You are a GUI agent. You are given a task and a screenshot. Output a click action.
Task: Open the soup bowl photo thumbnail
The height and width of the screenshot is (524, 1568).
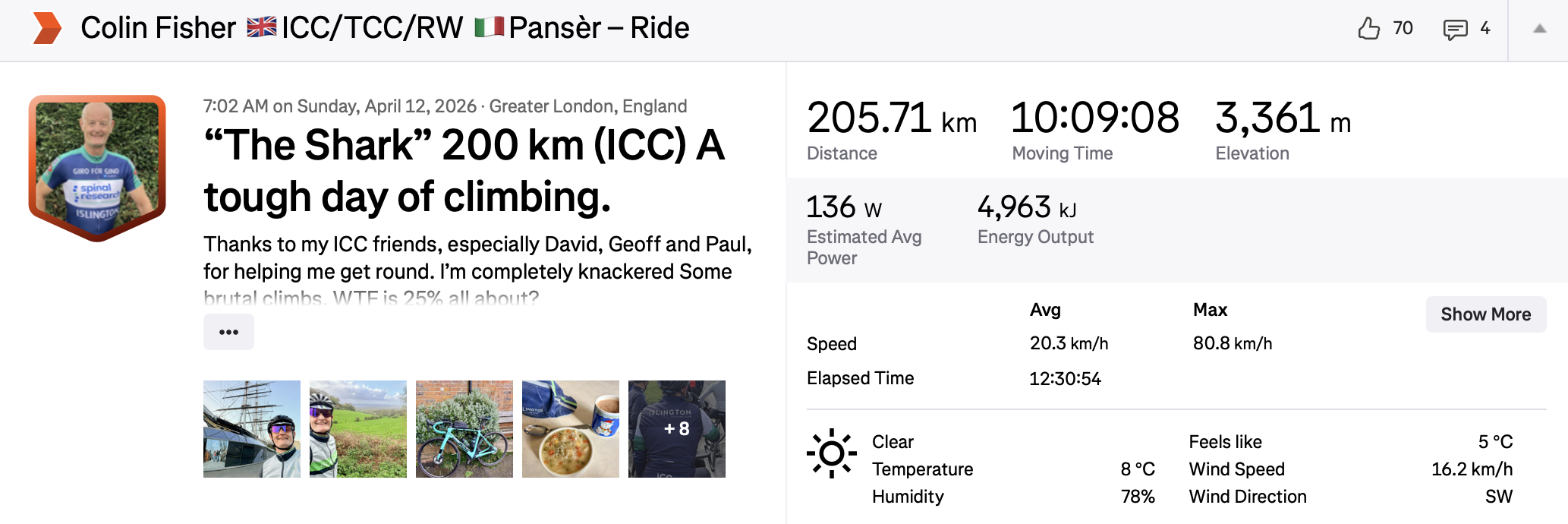(x=571, y=429)
